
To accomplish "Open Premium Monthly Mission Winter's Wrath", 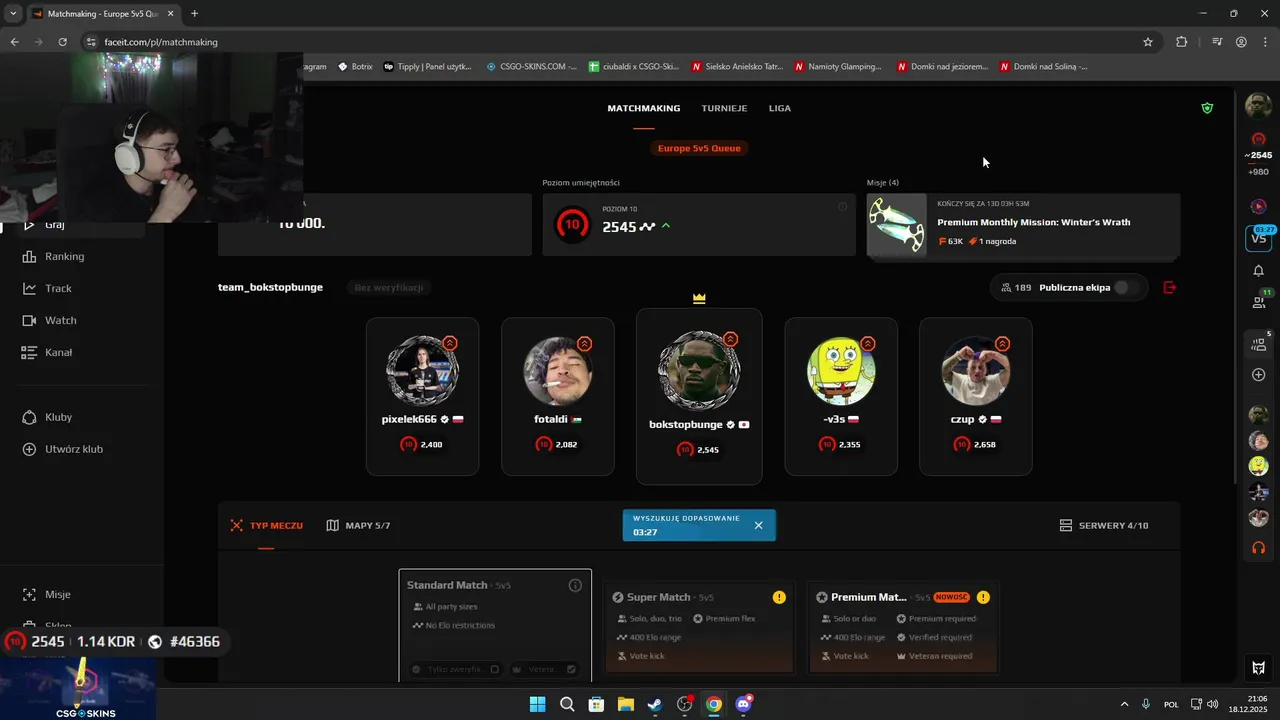I will [1023, 226].
